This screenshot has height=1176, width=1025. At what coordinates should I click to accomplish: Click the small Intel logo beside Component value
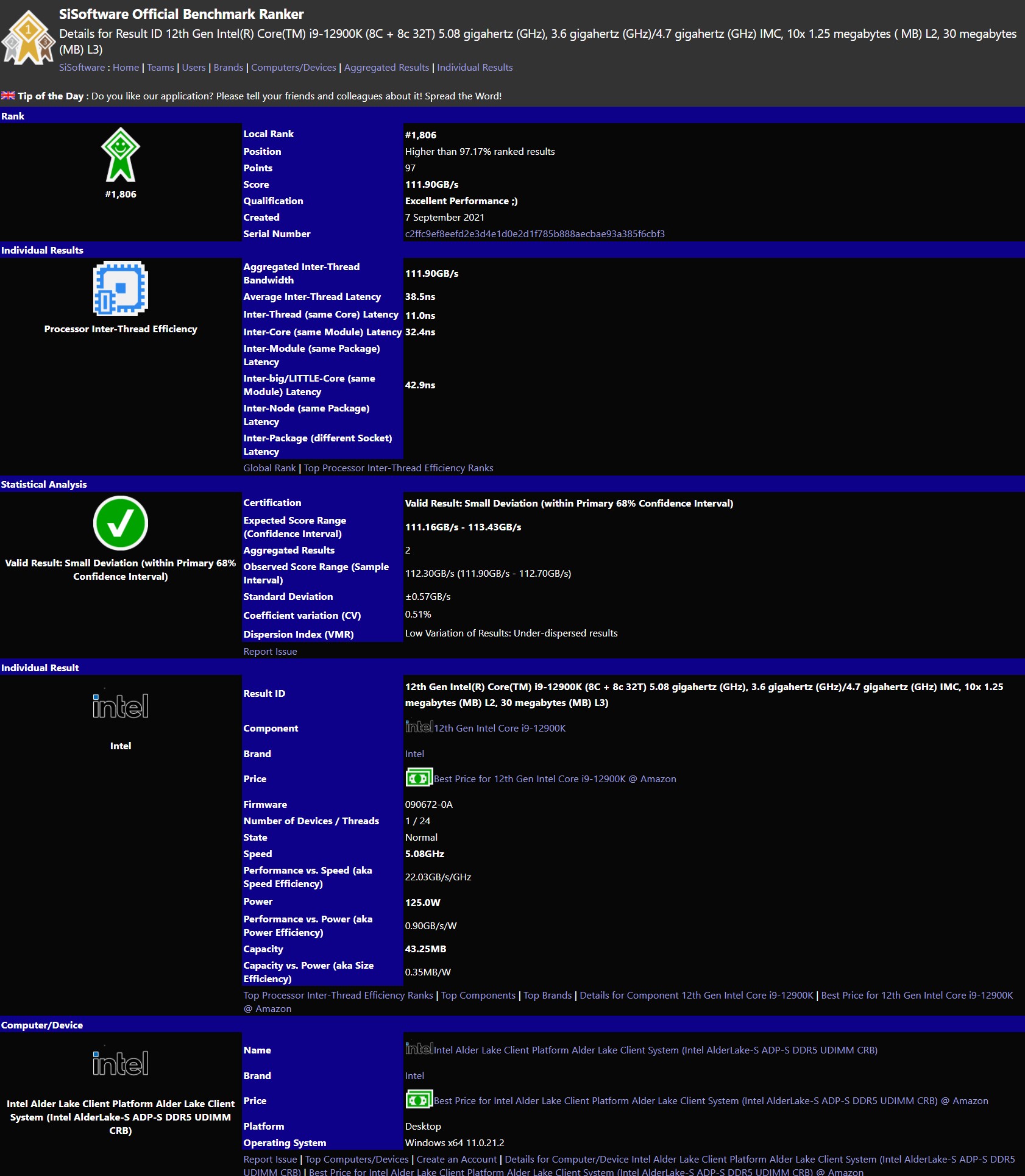pyautogui.click(x=419, y=727)
